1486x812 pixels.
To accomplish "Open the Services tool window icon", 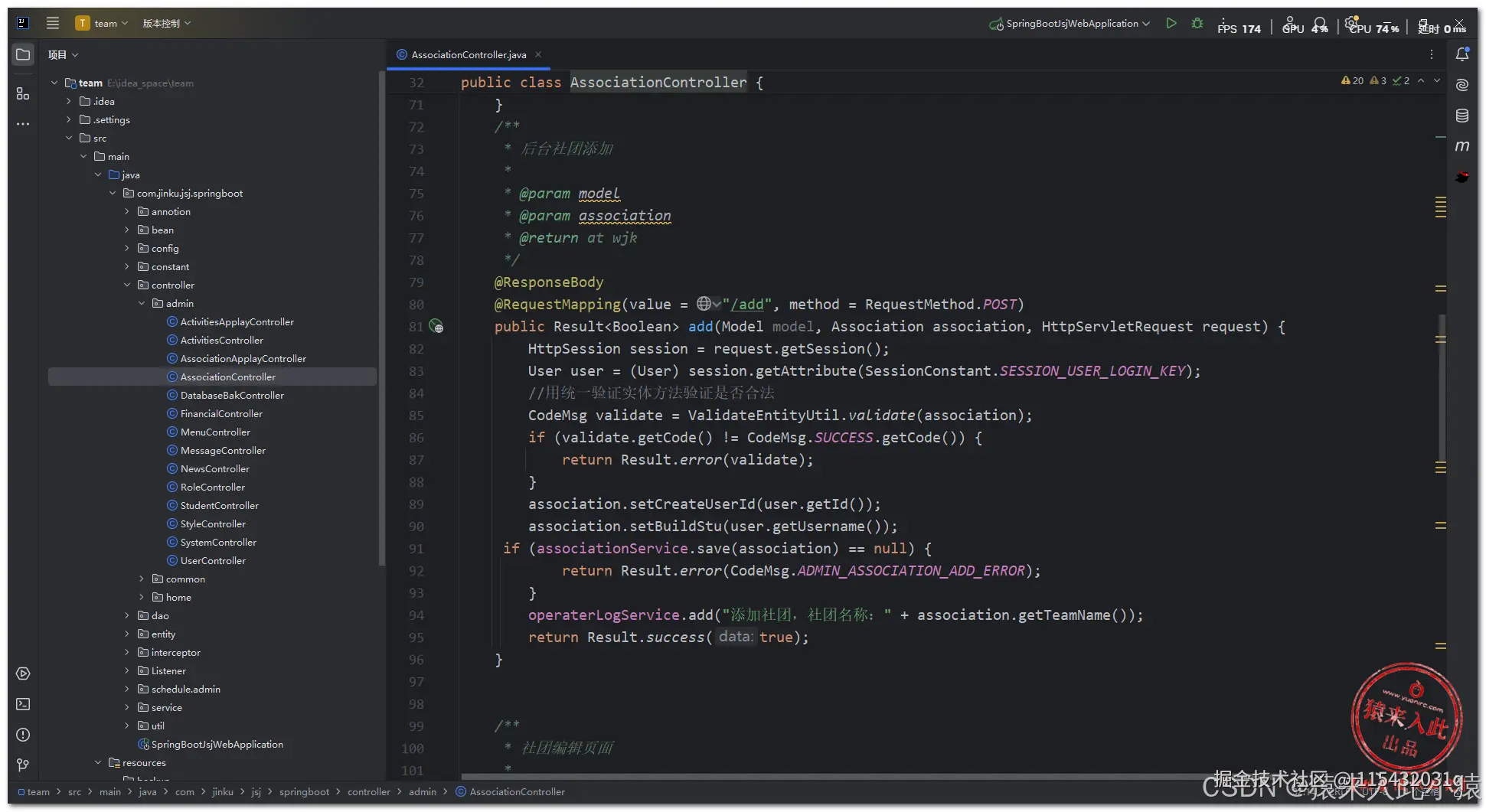I will coord(23,673).
